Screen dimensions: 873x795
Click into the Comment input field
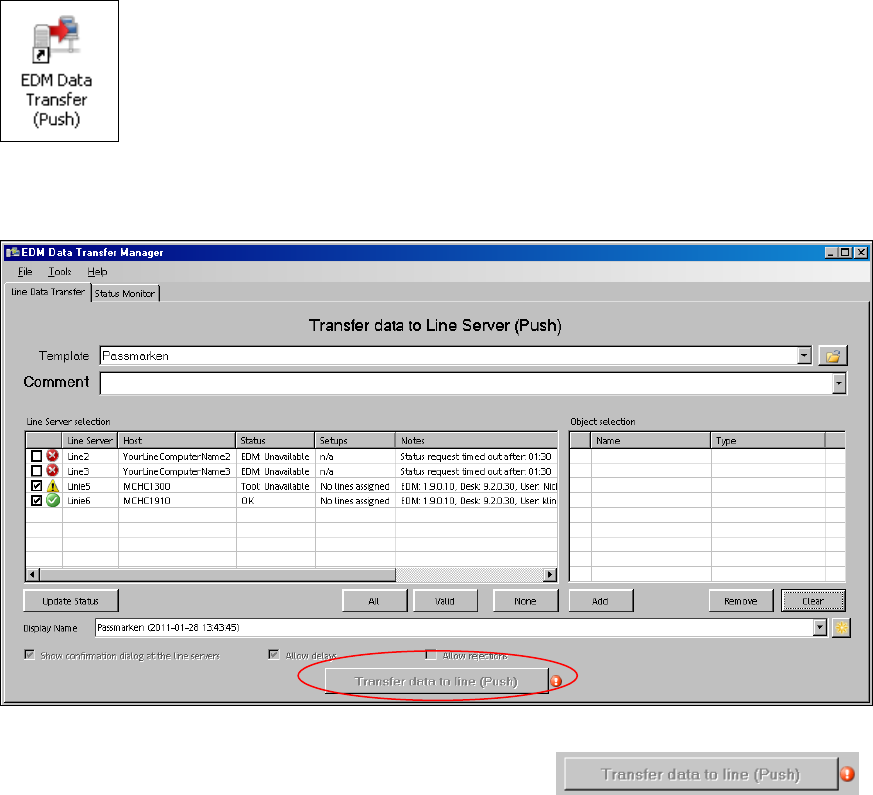(467, 383)
